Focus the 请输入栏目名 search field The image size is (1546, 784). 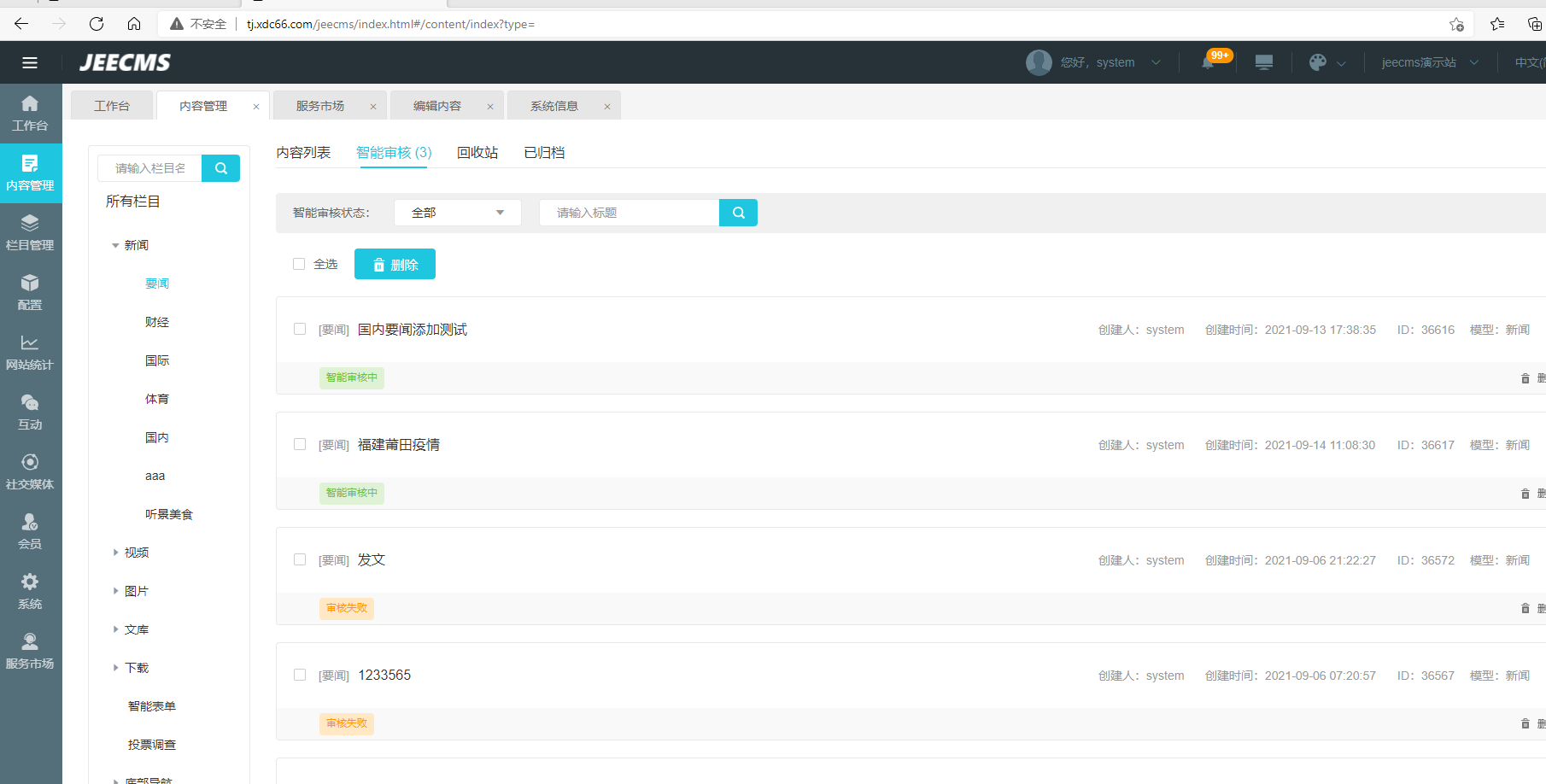coord(150,168)
